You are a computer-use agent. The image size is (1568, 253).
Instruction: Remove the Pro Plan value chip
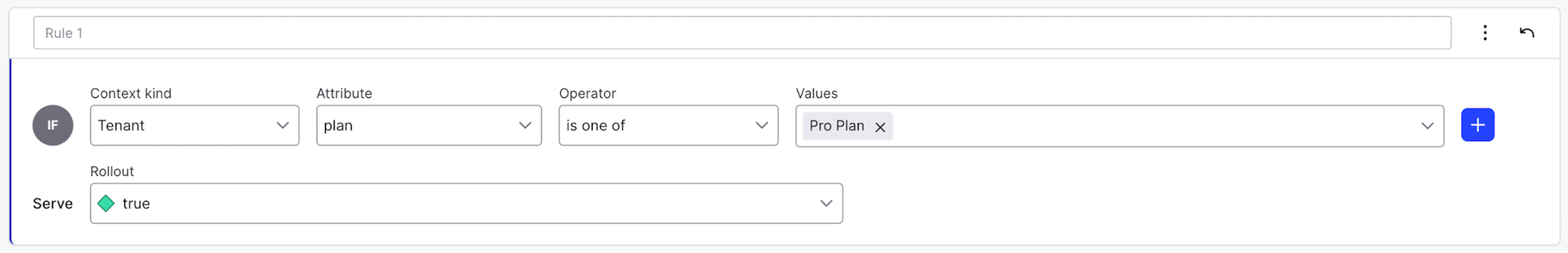(880, 128)
